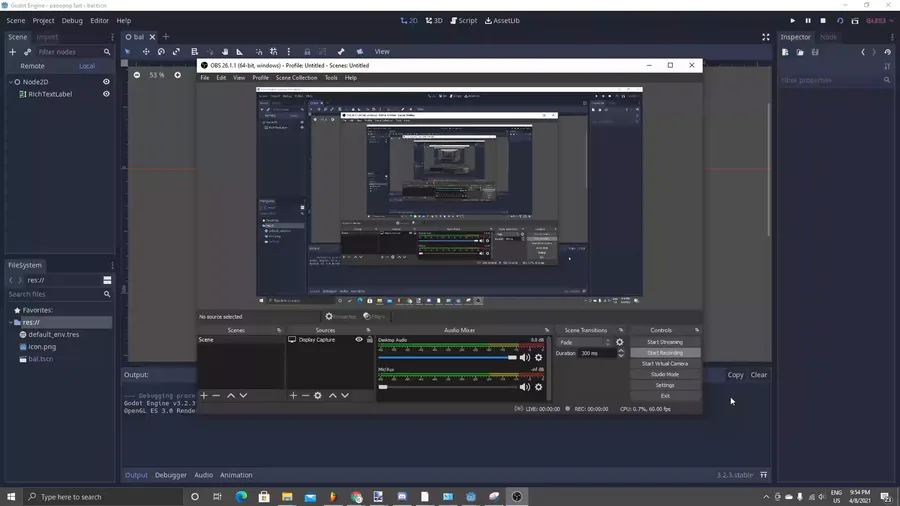
Task: Go to previous edited object in Inspector
Action: [x=863, y=52]
